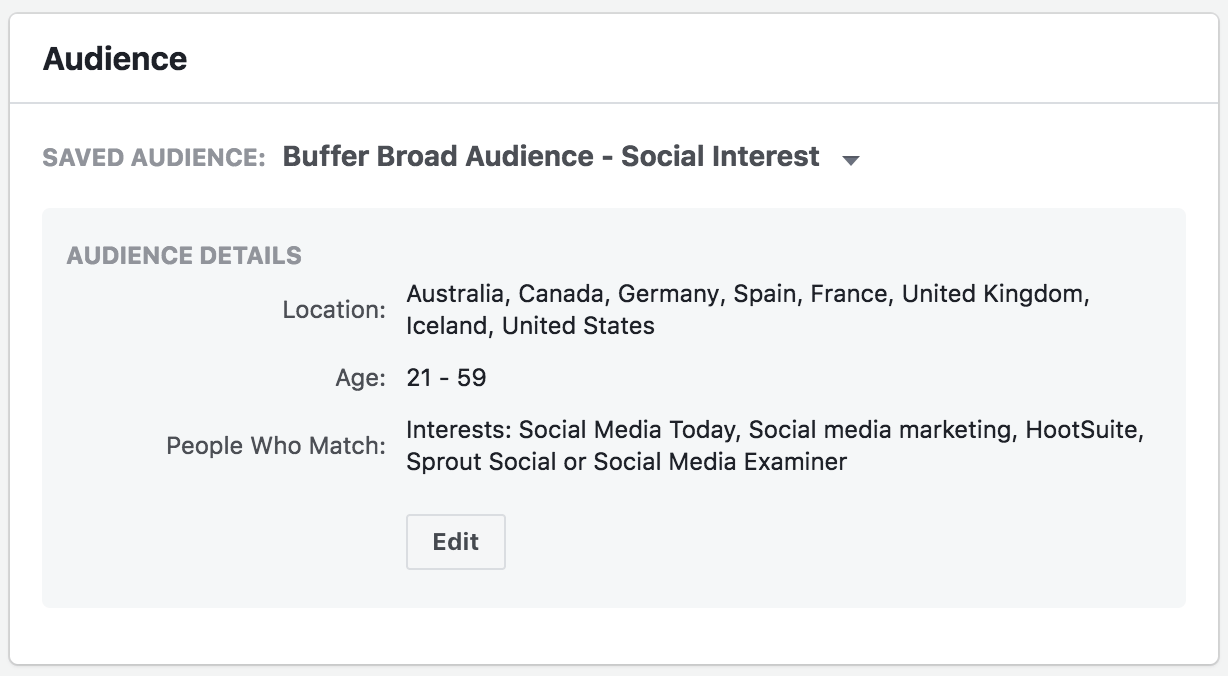The height and width of the screenshot is (676, 1228).
Task: Click the SAVED AUDIENCE label
Action: point(152,157)
